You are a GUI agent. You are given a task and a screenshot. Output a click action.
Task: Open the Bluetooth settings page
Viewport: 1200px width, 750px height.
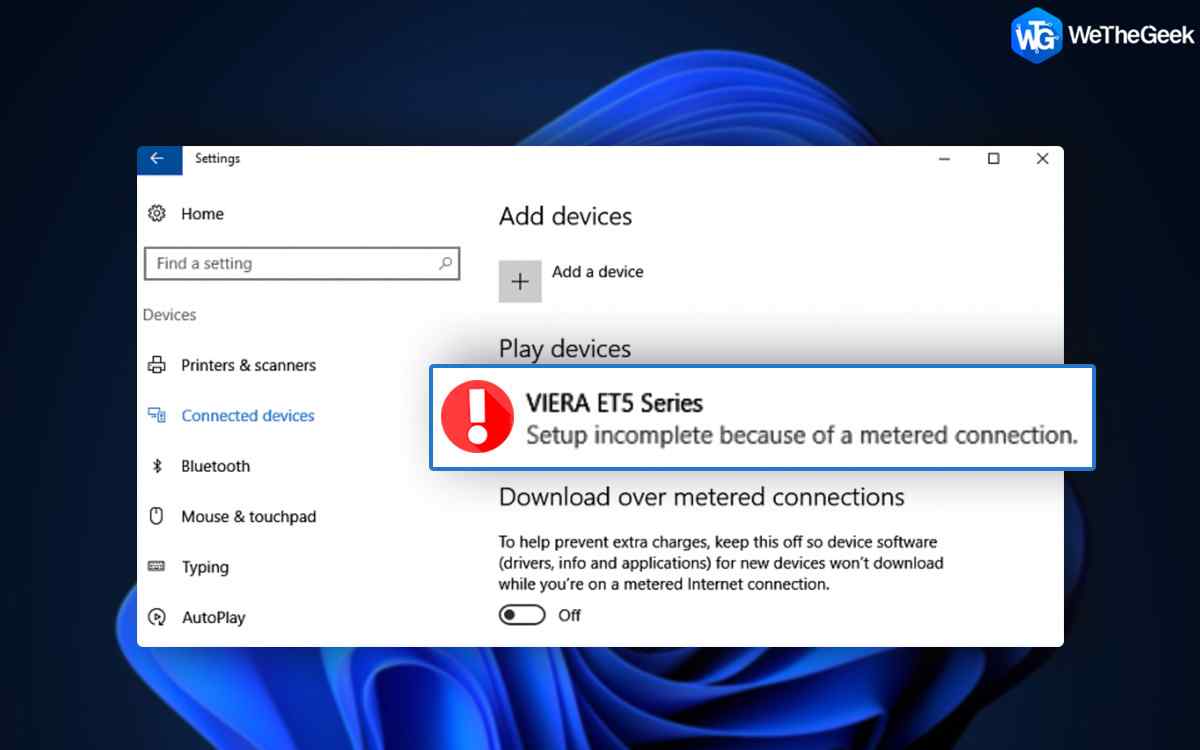215,466
